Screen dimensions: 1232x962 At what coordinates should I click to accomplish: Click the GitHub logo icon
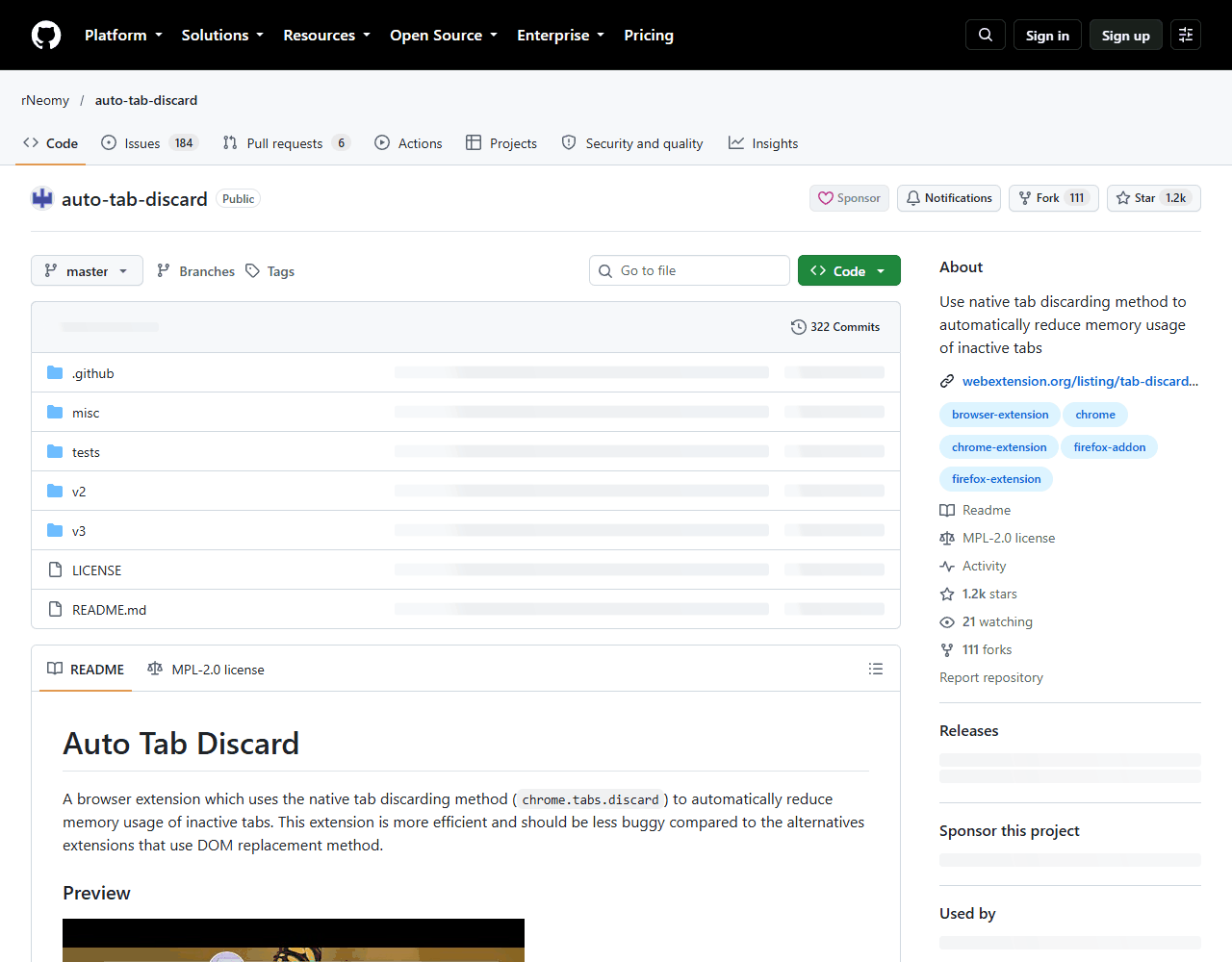click(x=46, y=36)
